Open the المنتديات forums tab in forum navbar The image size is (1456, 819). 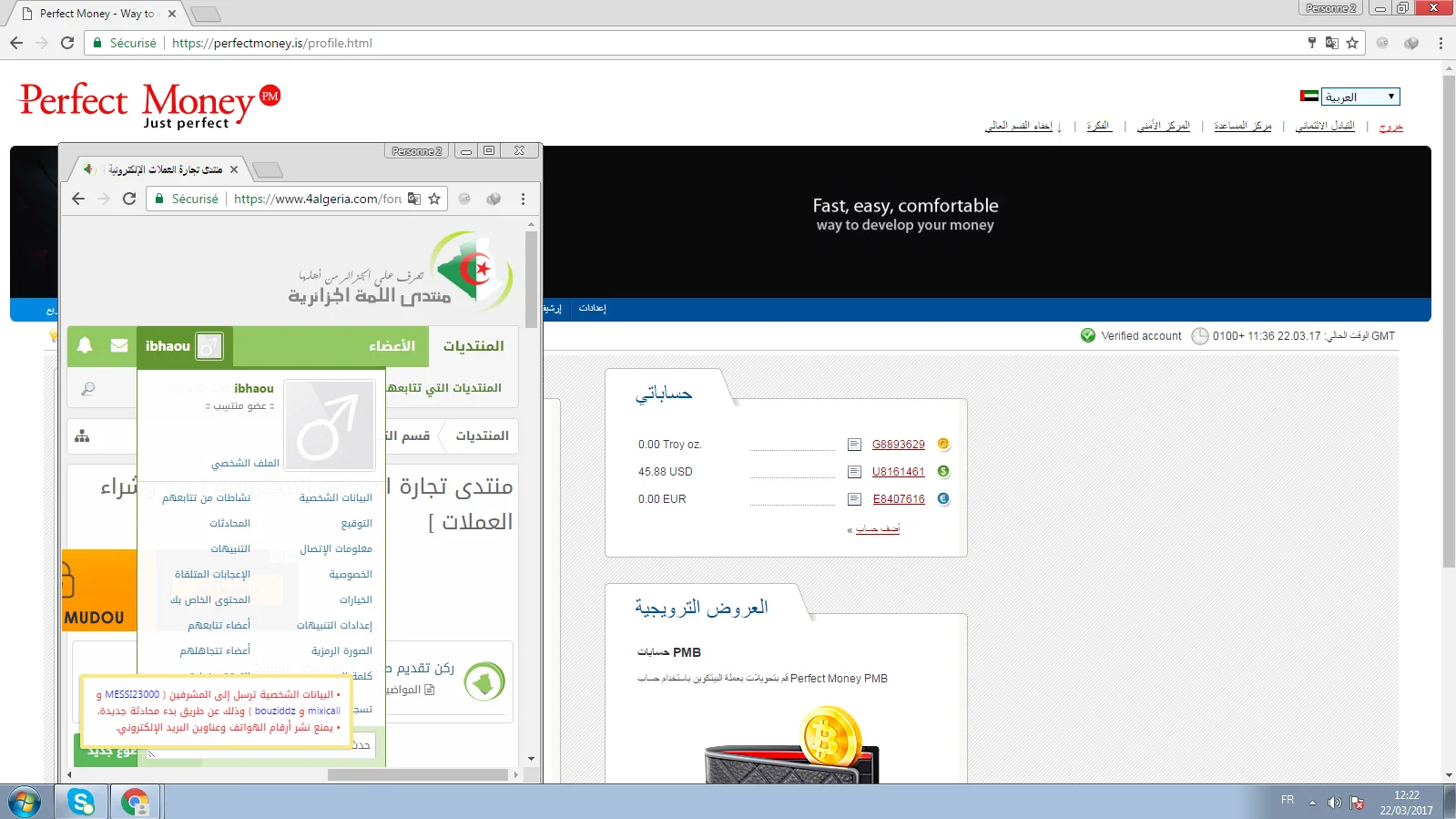tap(473, 346)
